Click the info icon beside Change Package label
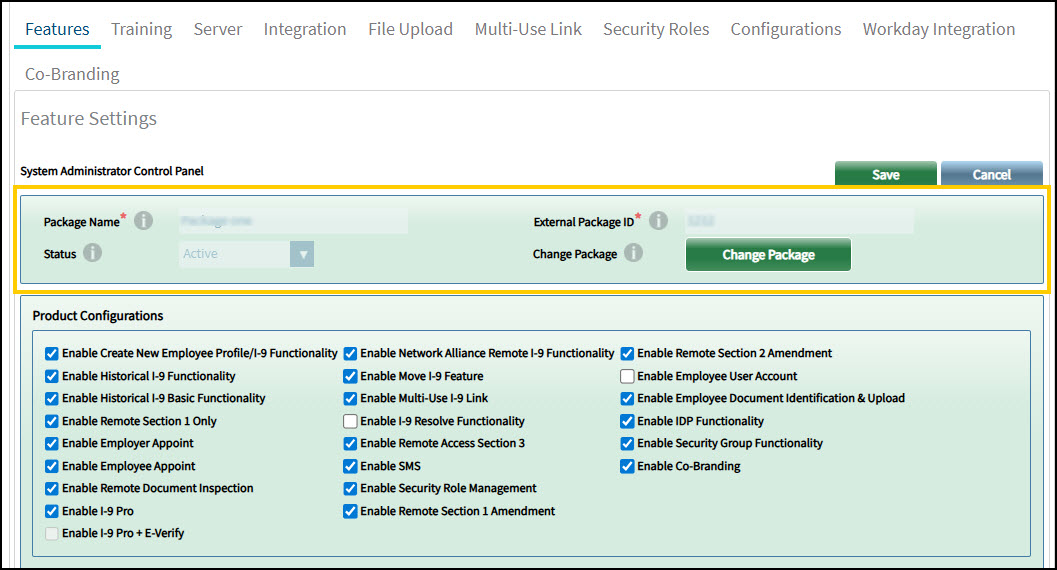Viewport: 1057px width, 570px height. tap(633, 254)
